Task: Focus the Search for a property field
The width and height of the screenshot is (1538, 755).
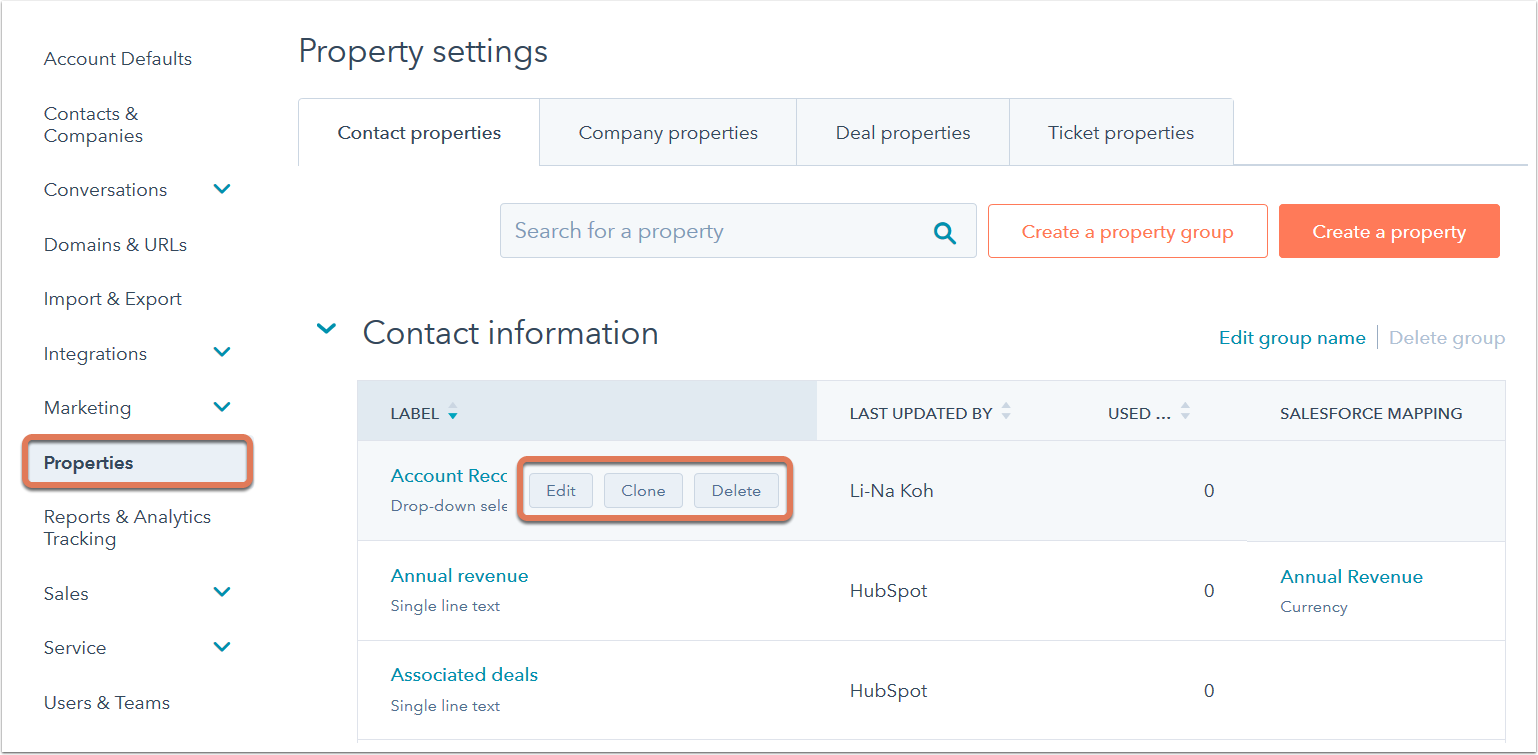Action: 738,231
